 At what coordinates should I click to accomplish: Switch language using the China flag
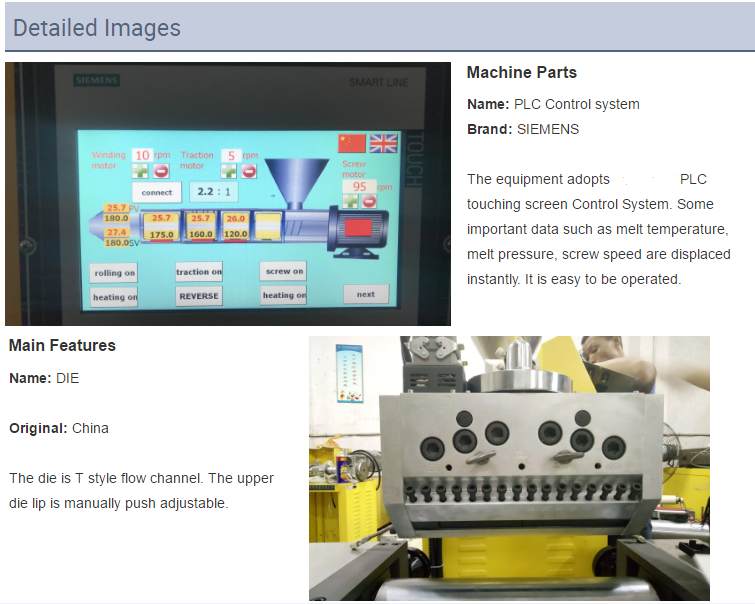[352, 143]
